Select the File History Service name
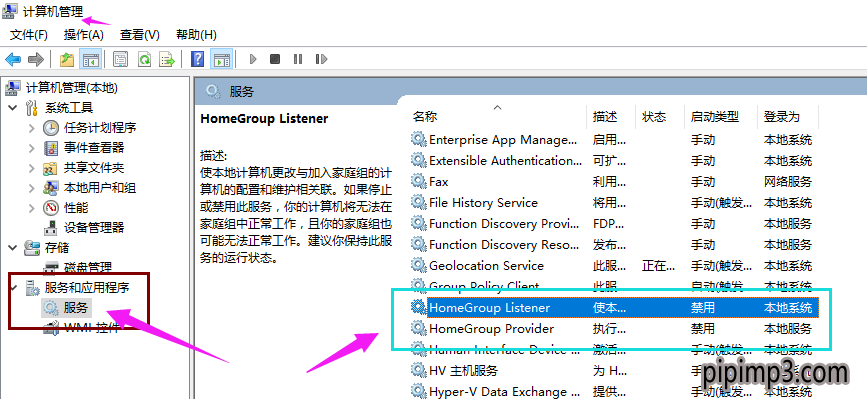 point(483,202)
